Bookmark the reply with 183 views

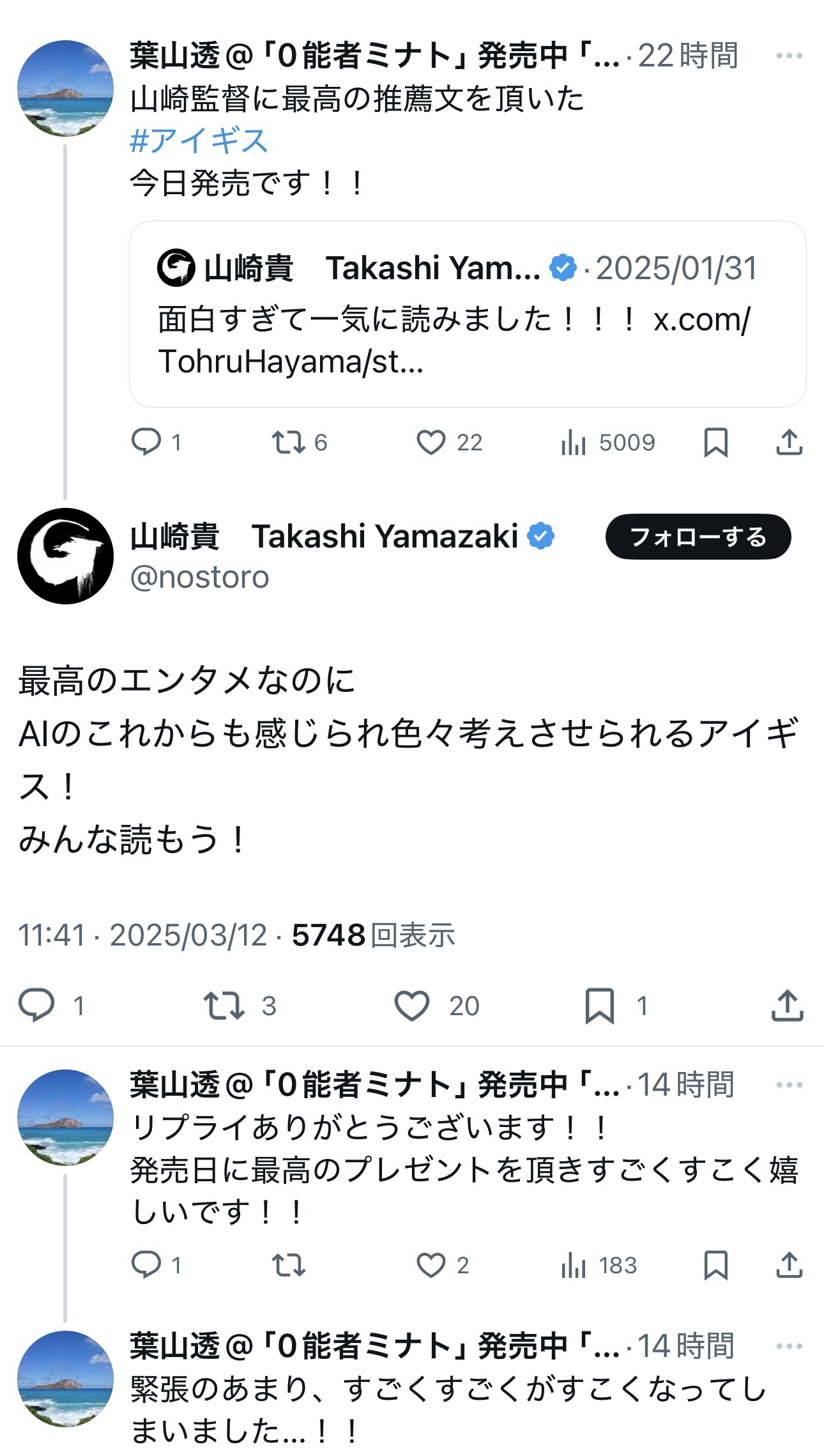(x=715, y=1265)
